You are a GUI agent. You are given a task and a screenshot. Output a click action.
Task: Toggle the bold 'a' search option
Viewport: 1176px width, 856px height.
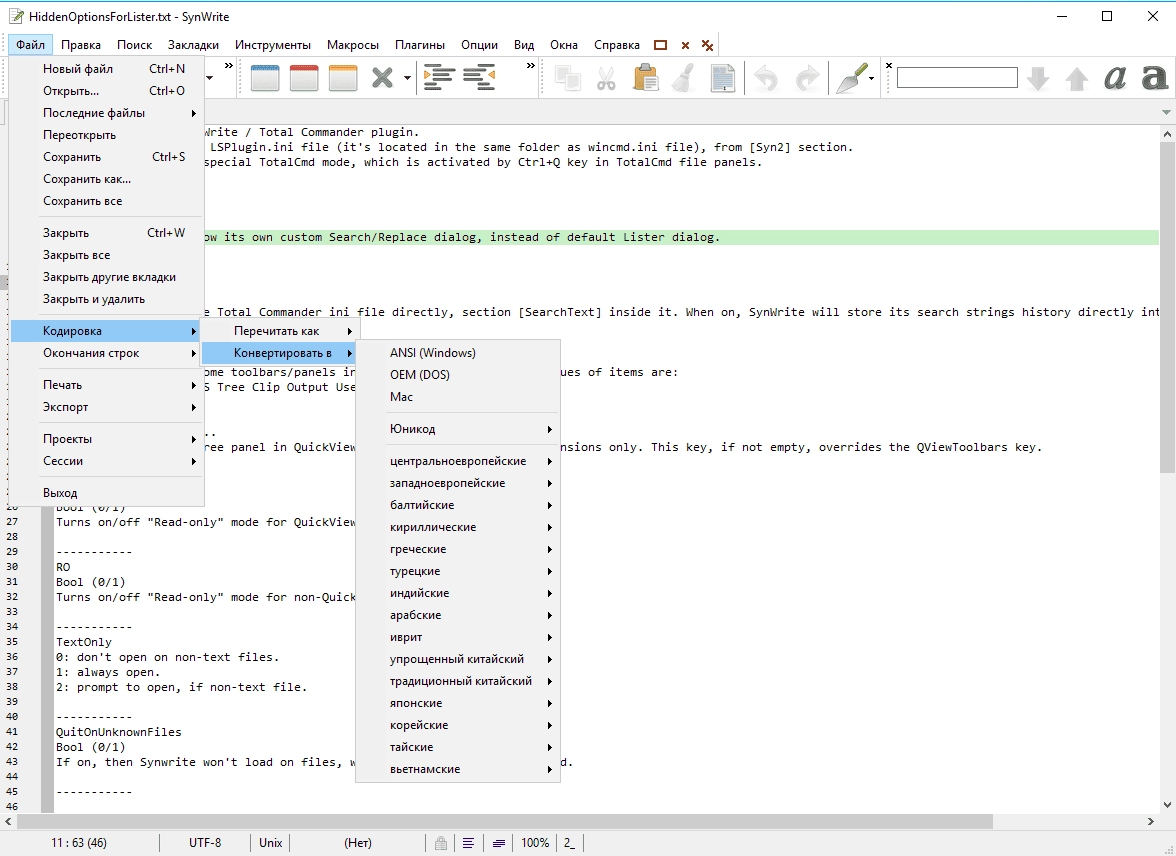click(x=1154, y=78)
